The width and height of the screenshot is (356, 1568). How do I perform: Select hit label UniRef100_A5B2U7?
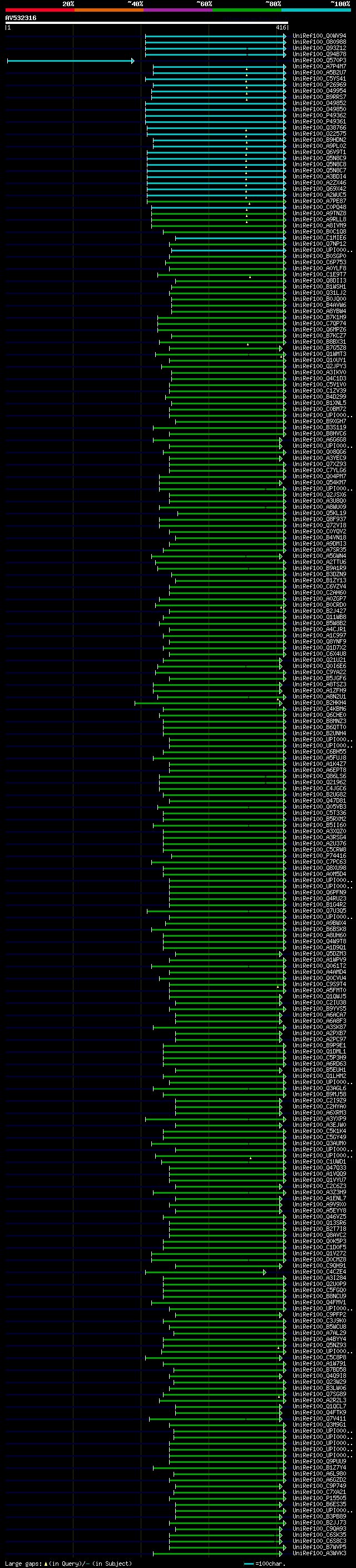[319, 73]
